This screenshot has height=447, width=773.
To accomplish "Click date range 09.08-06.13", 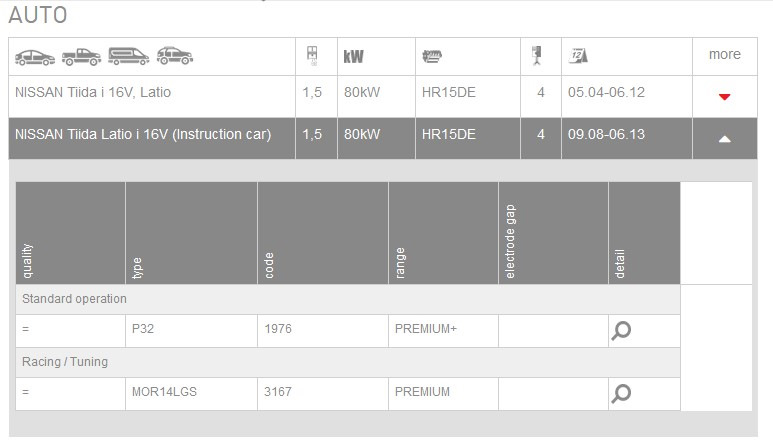I will point(606,134).
